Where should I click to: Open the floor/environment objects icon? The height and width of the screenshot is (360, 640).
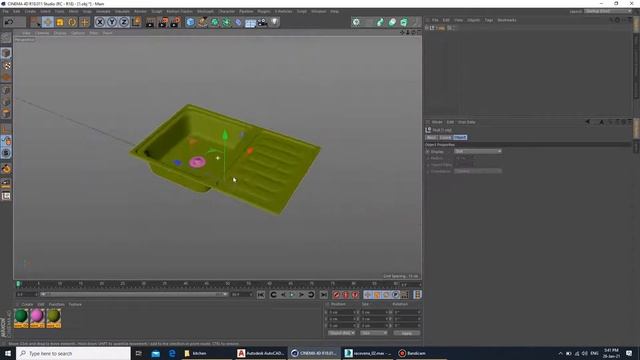250,22
